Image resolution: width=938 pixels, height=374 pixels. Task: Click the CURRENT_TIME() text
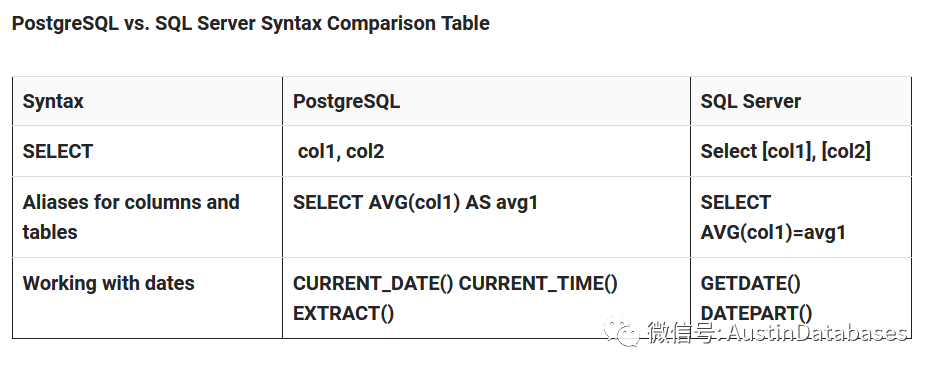pyautogui.click(x=538, y=284)
